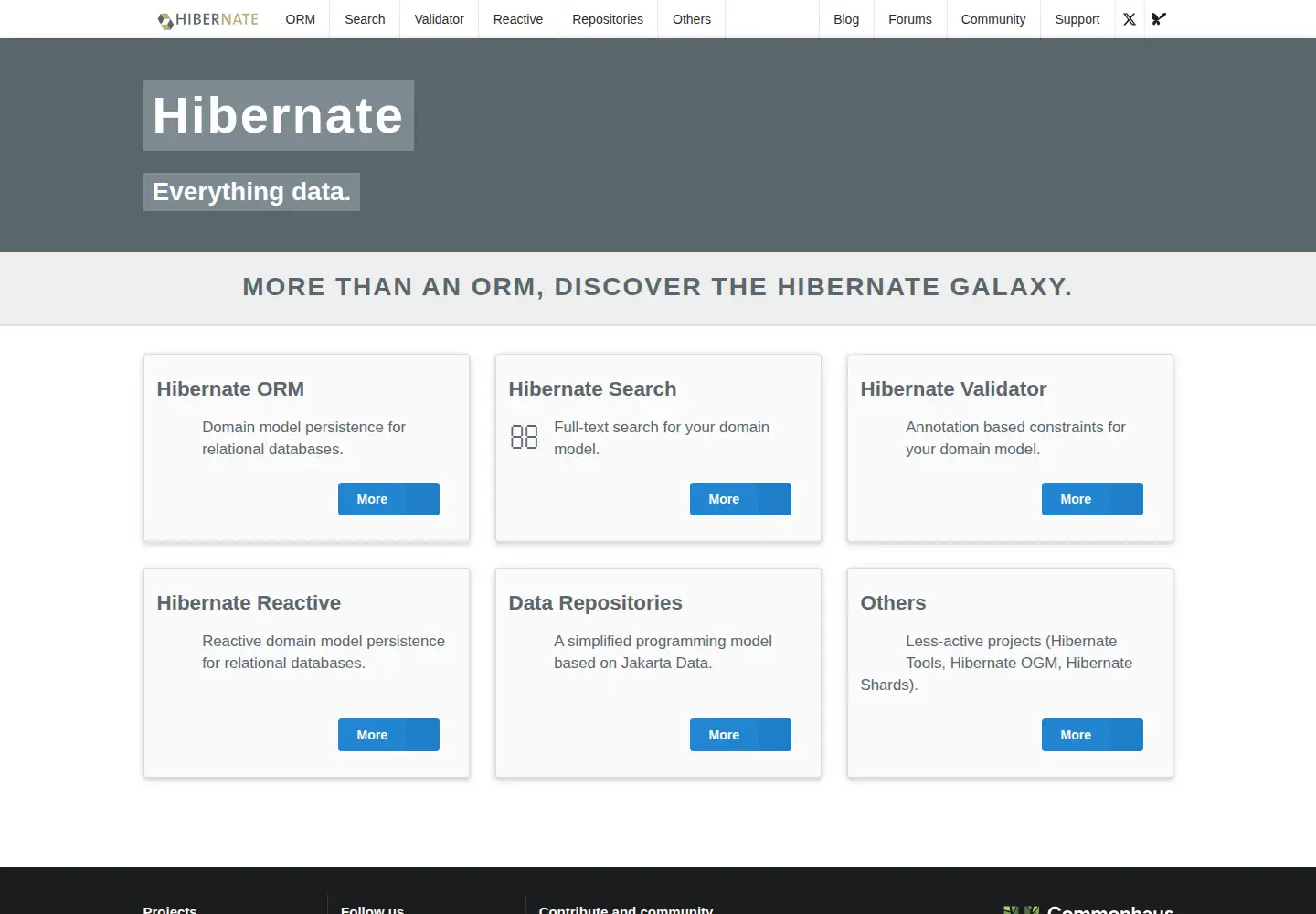Open Hibernate's X (Twitter) profile icon

[1130, 19]
